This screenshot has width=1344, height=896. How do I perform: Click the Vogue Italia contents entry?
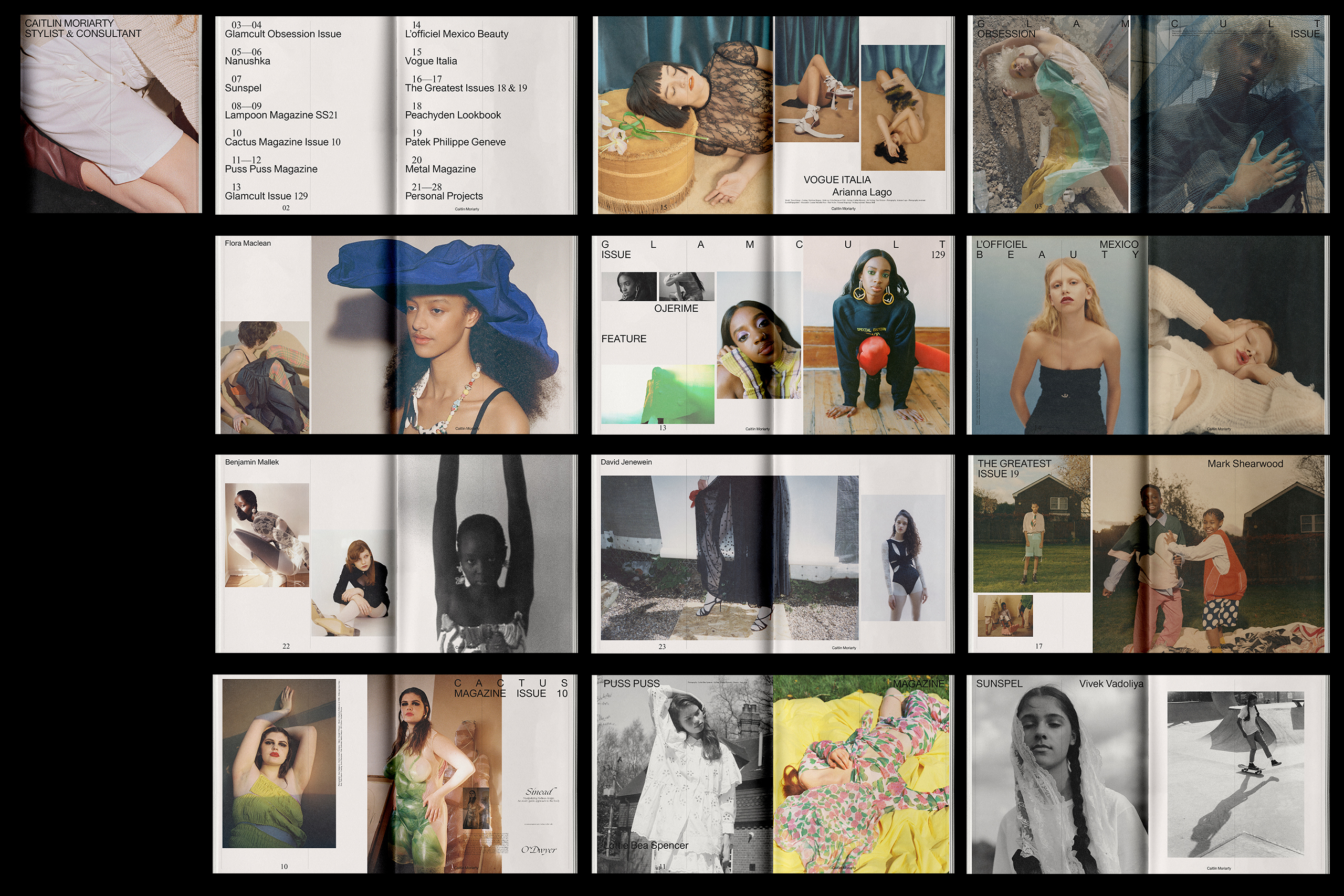tap(431, 60)
